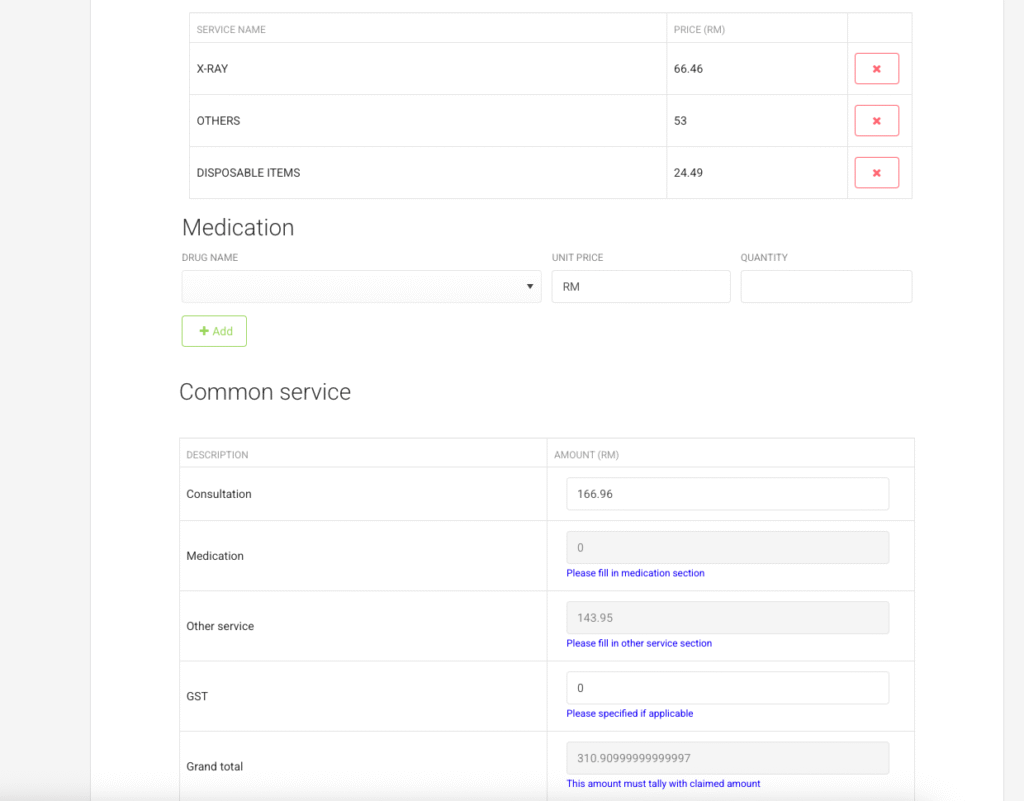The image size is (1024, 801).
Task: Focus the Quantity input box
Action: [826, 287]
